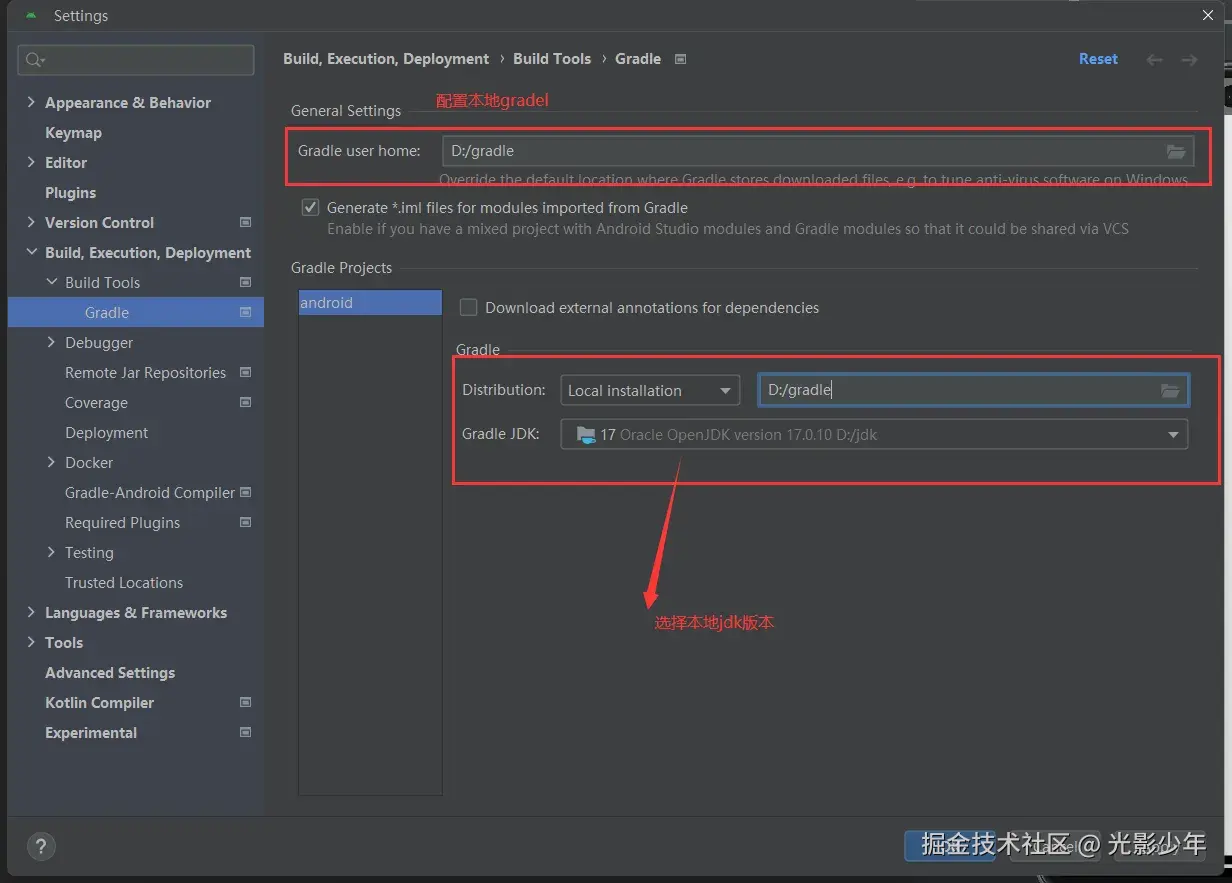Expand the Version Control section
Screen dimensions: 1232x883
click(x=32, y=222)
